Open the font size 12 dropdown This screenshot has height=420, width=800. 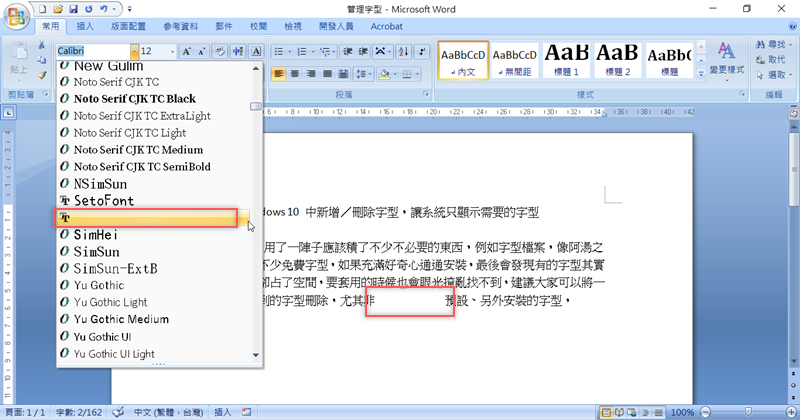coord(172,51)
